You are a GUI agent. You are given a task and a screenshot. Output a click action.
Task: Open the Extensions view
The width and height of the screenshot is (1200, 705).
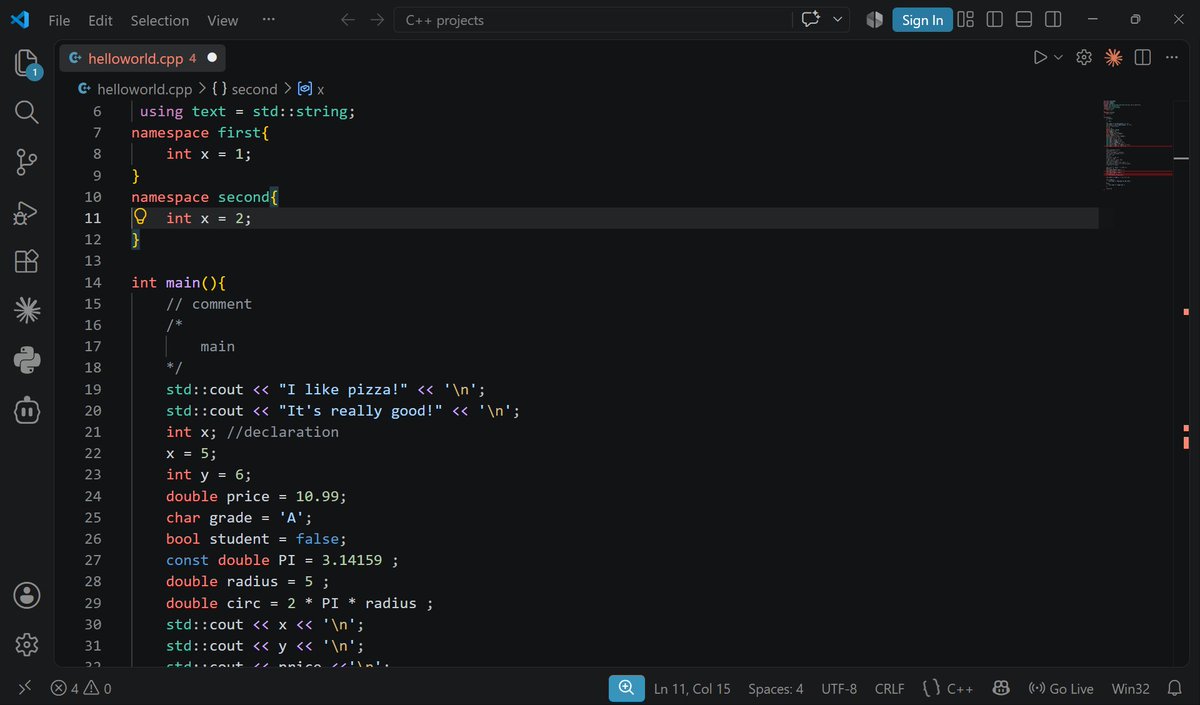pyautogui.click(x=27, y=261)
